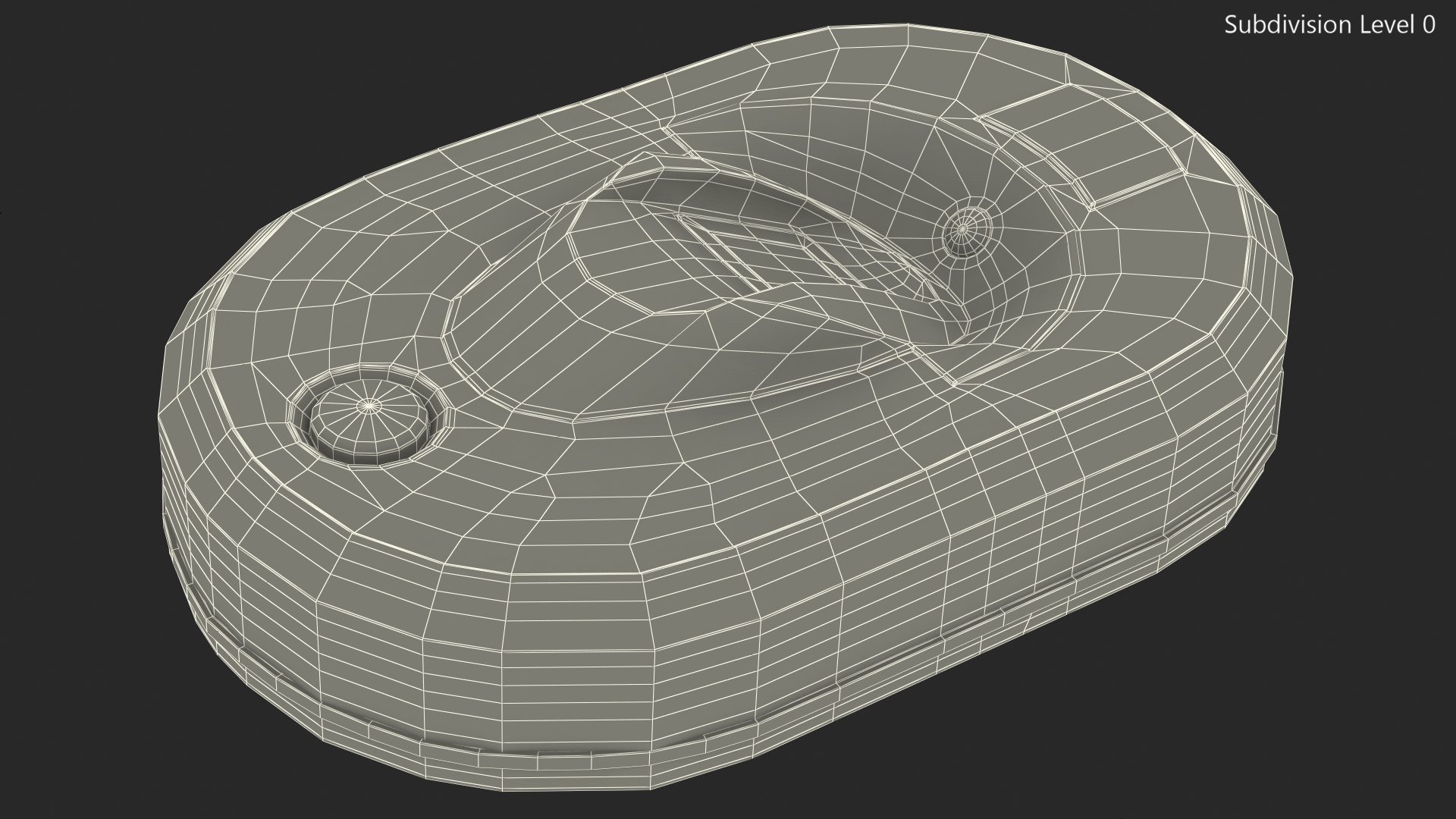Click the center of the small circular dimple
Screen dimensions: 1456x819
[x=962, y=227]
